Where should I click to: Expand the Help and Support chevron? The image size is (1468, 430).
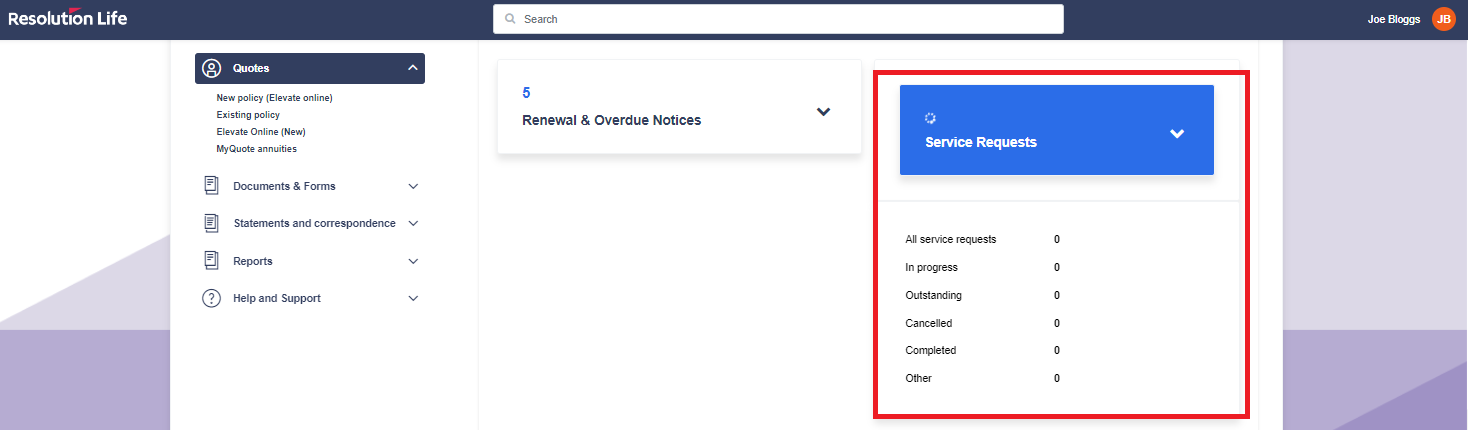click(413, 298)
